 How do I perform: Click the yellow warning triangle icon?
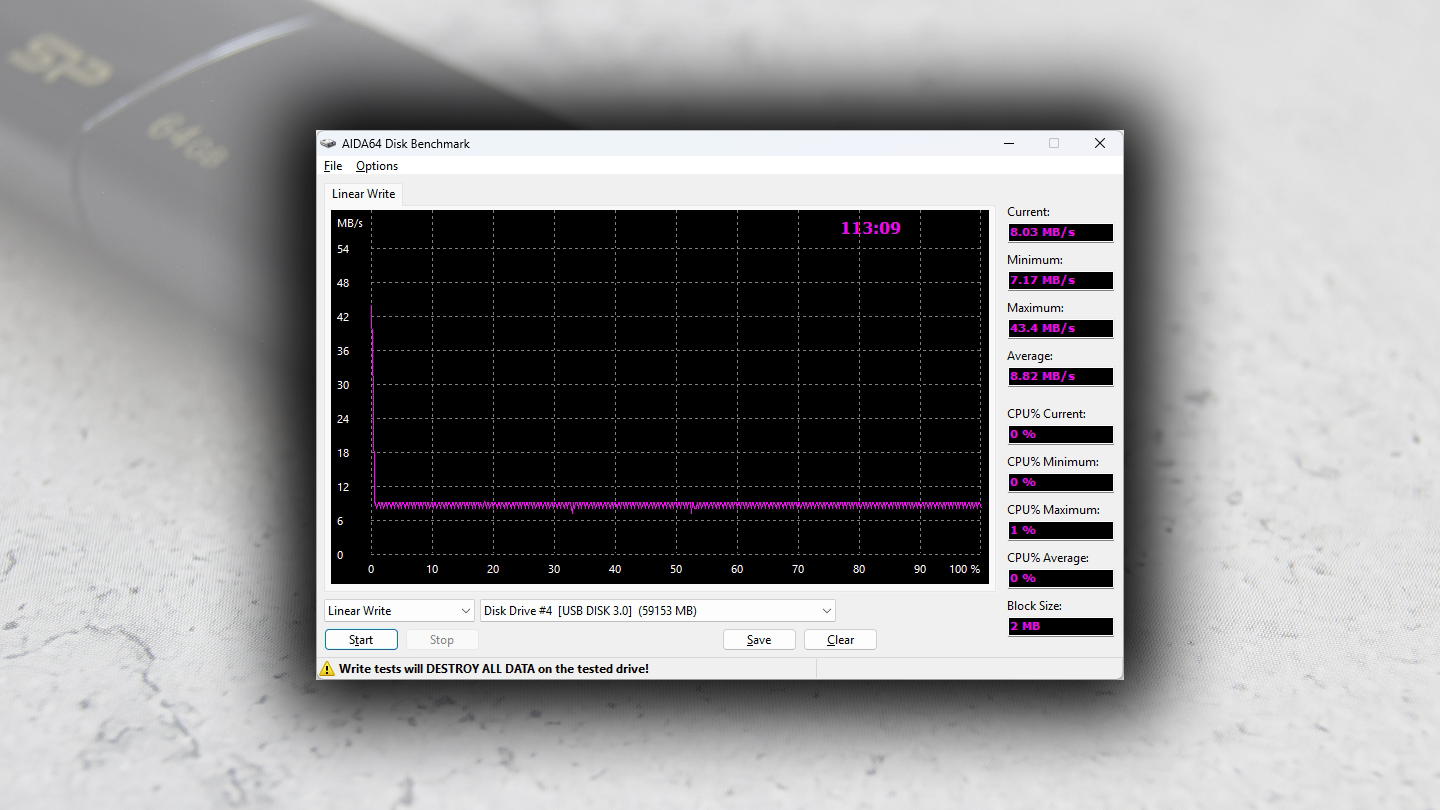327,668
